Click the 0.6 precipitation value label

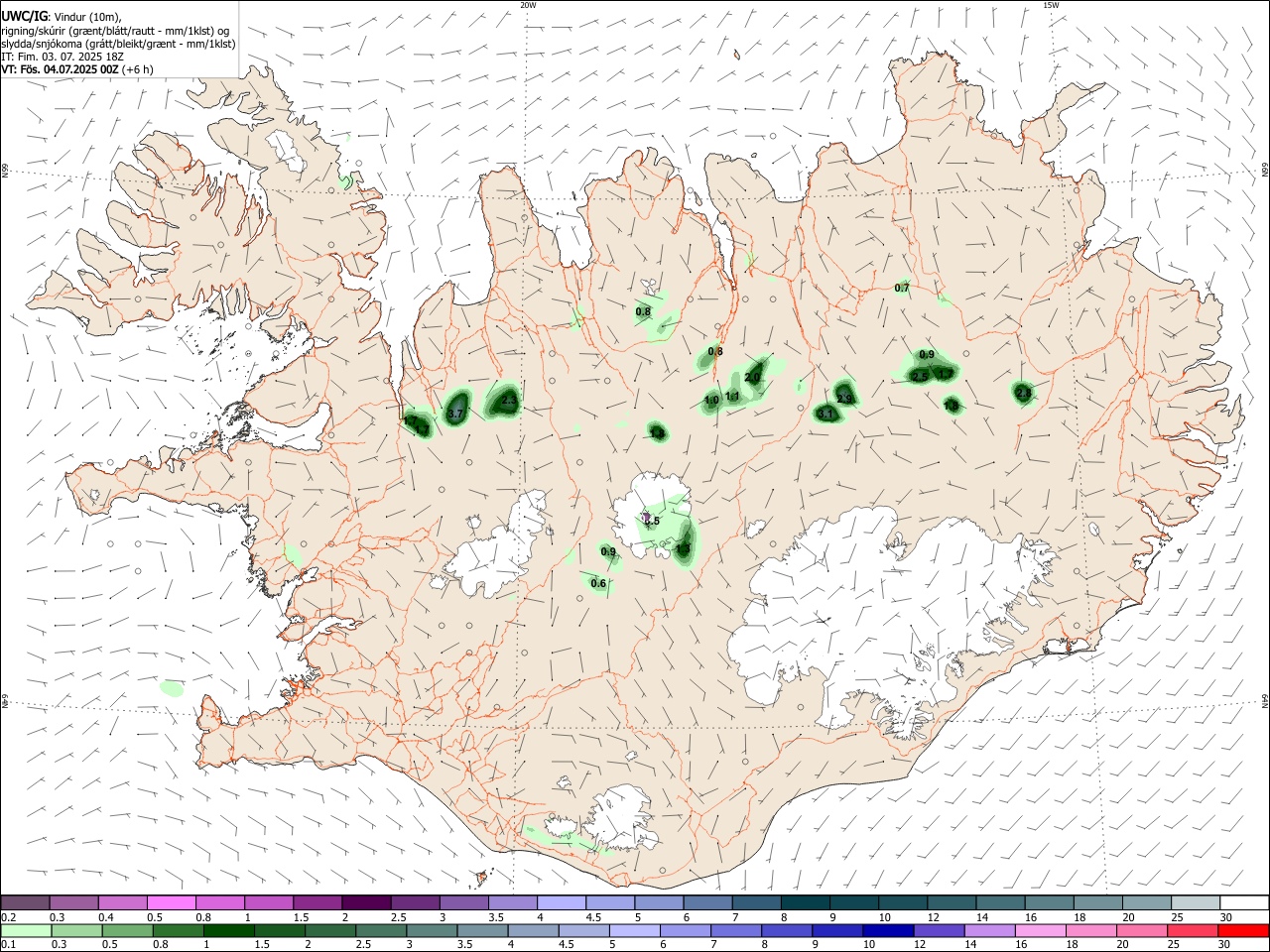click(x=598, y=583)
